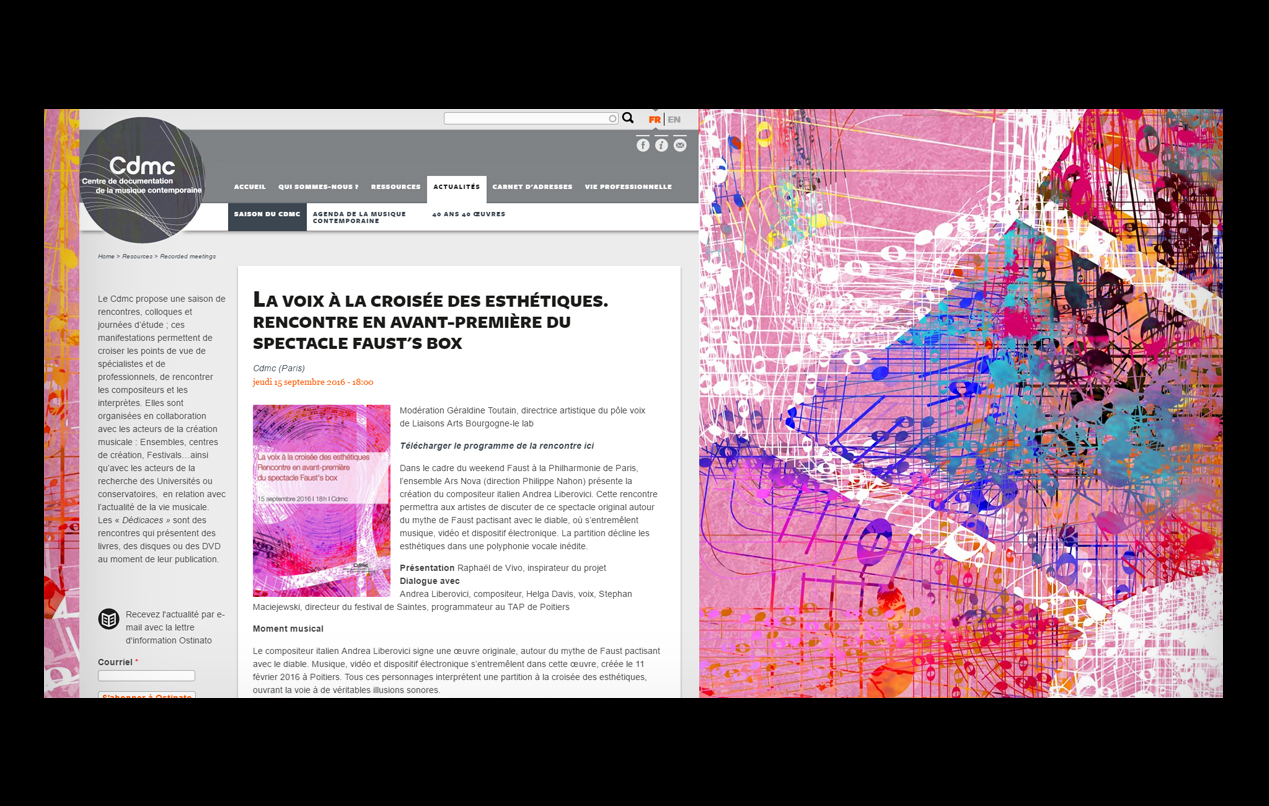Click the Home breadcrumb link
Viewport: 1269px width, 806px height.
point(106,257)
